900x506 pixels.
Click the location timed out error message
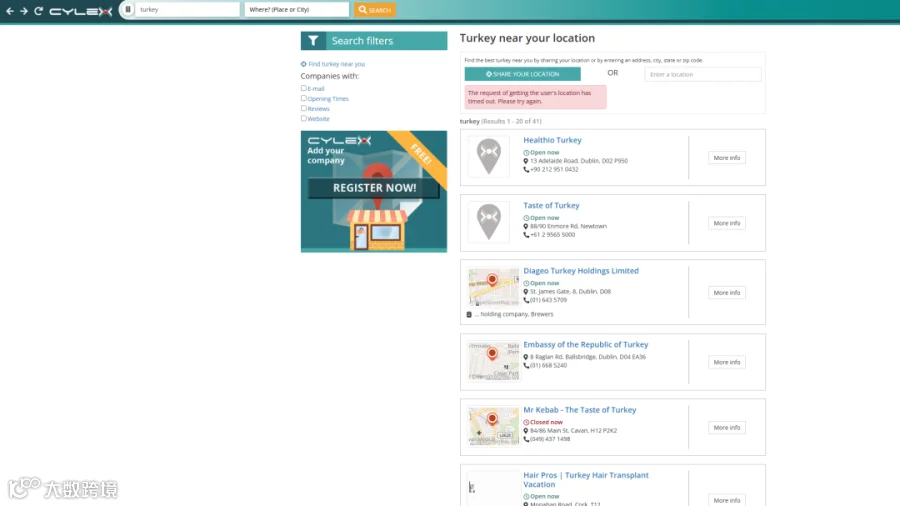click(x=535, y=97)
